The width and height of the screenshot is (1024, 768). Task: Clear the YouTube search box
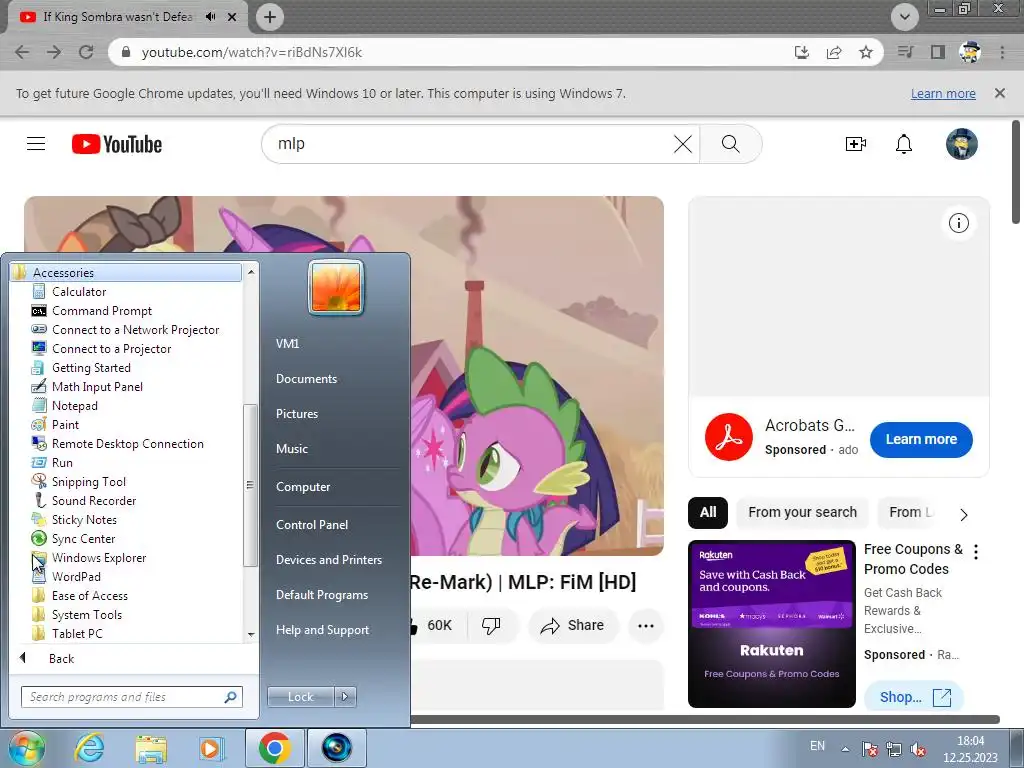click(x=682, y=144)
